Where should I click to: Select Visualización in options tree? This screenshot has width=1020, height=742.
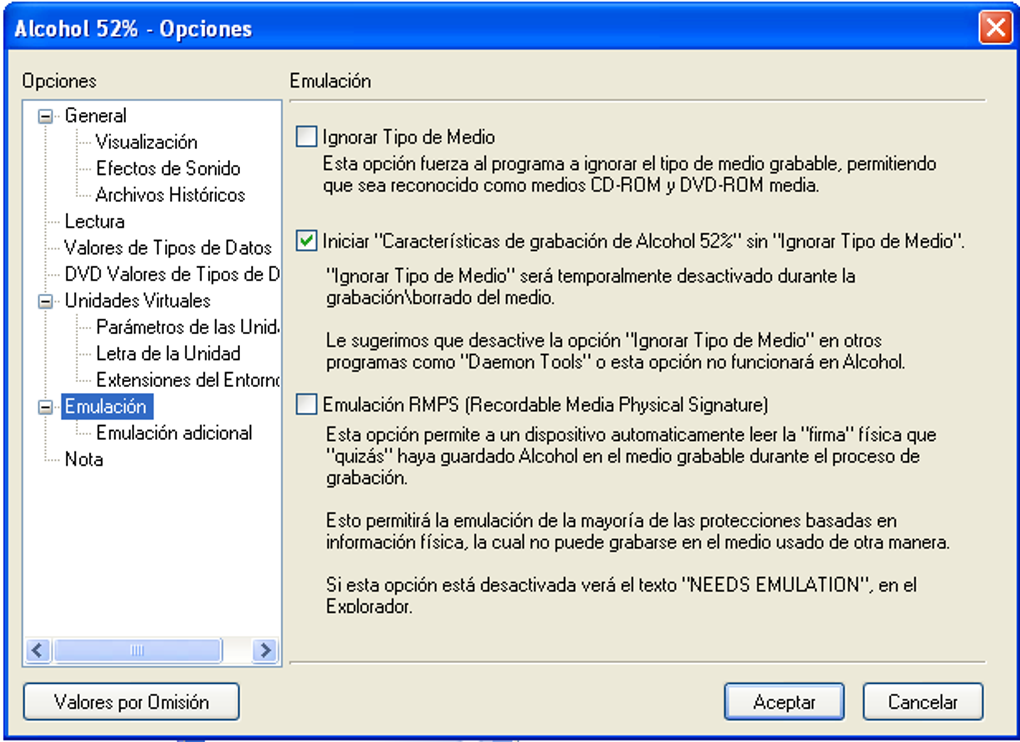(x=146, y=142)
